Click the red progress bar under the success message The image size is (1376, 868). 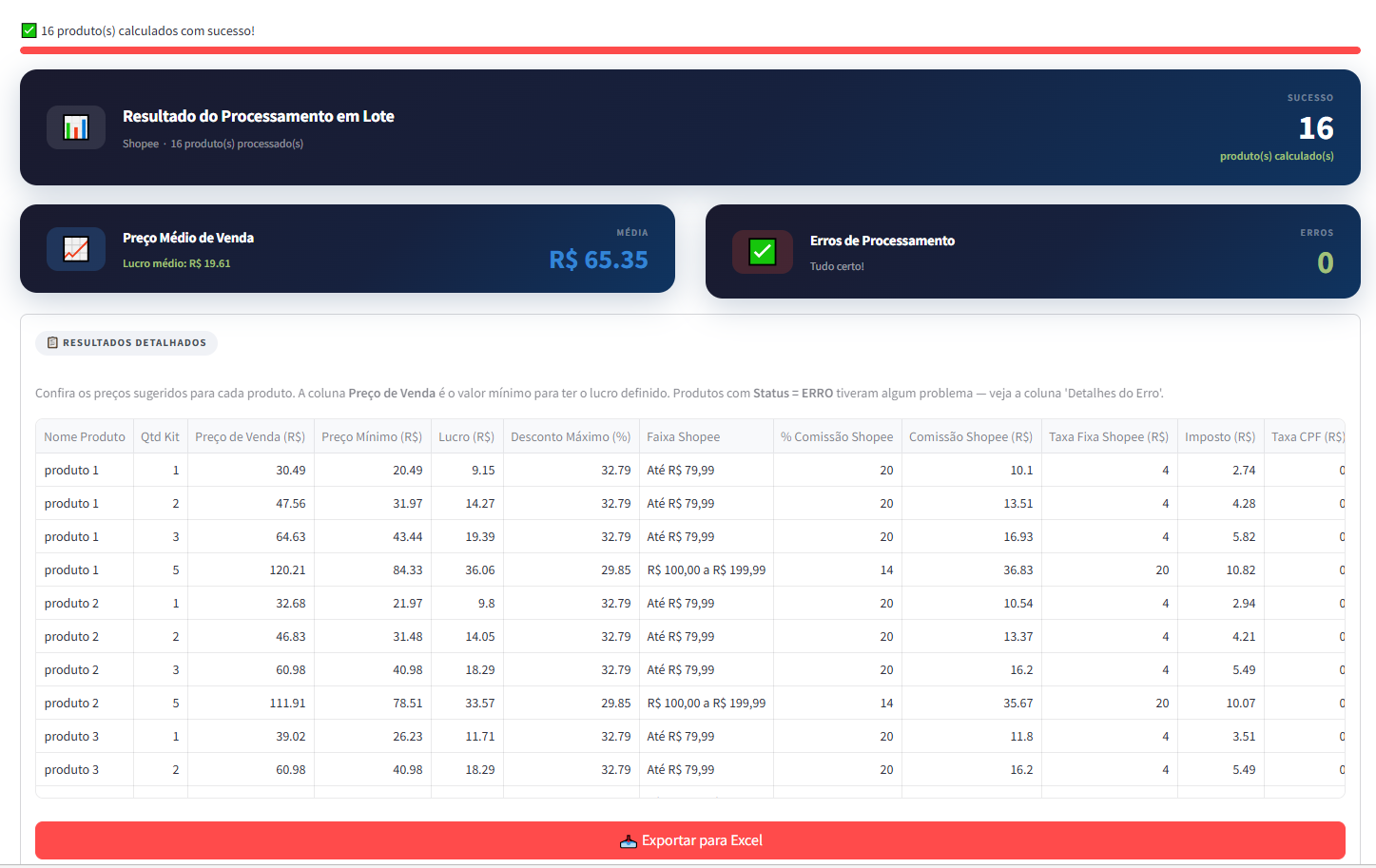[689, 50]
